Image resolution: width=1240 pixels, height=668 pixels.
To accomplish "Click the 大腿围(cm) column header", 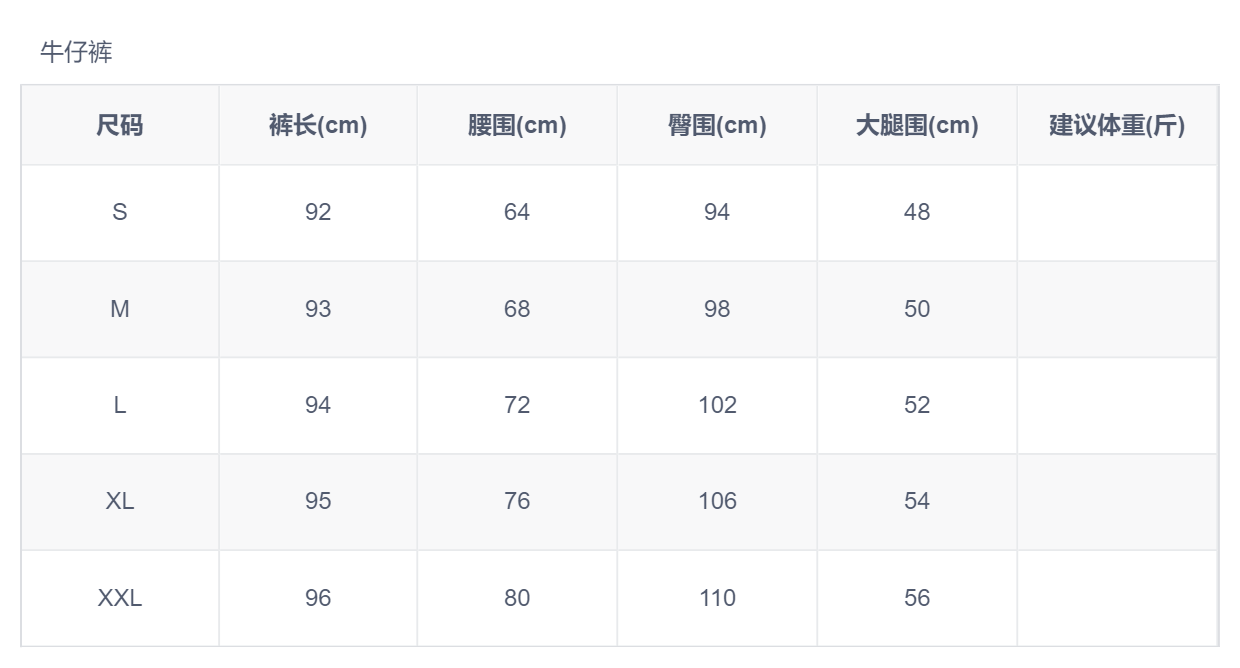I will (917, 126).
